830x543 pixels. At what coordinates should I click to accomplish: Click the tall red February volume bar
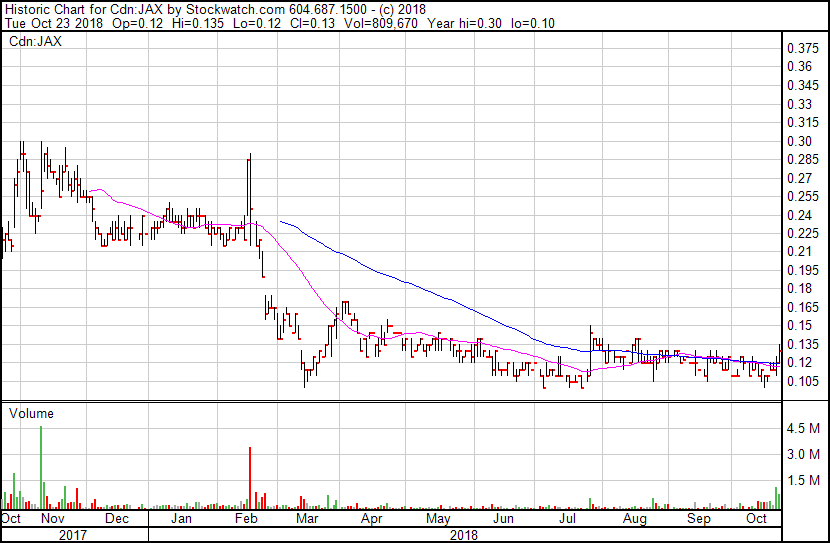click(250, 478)
